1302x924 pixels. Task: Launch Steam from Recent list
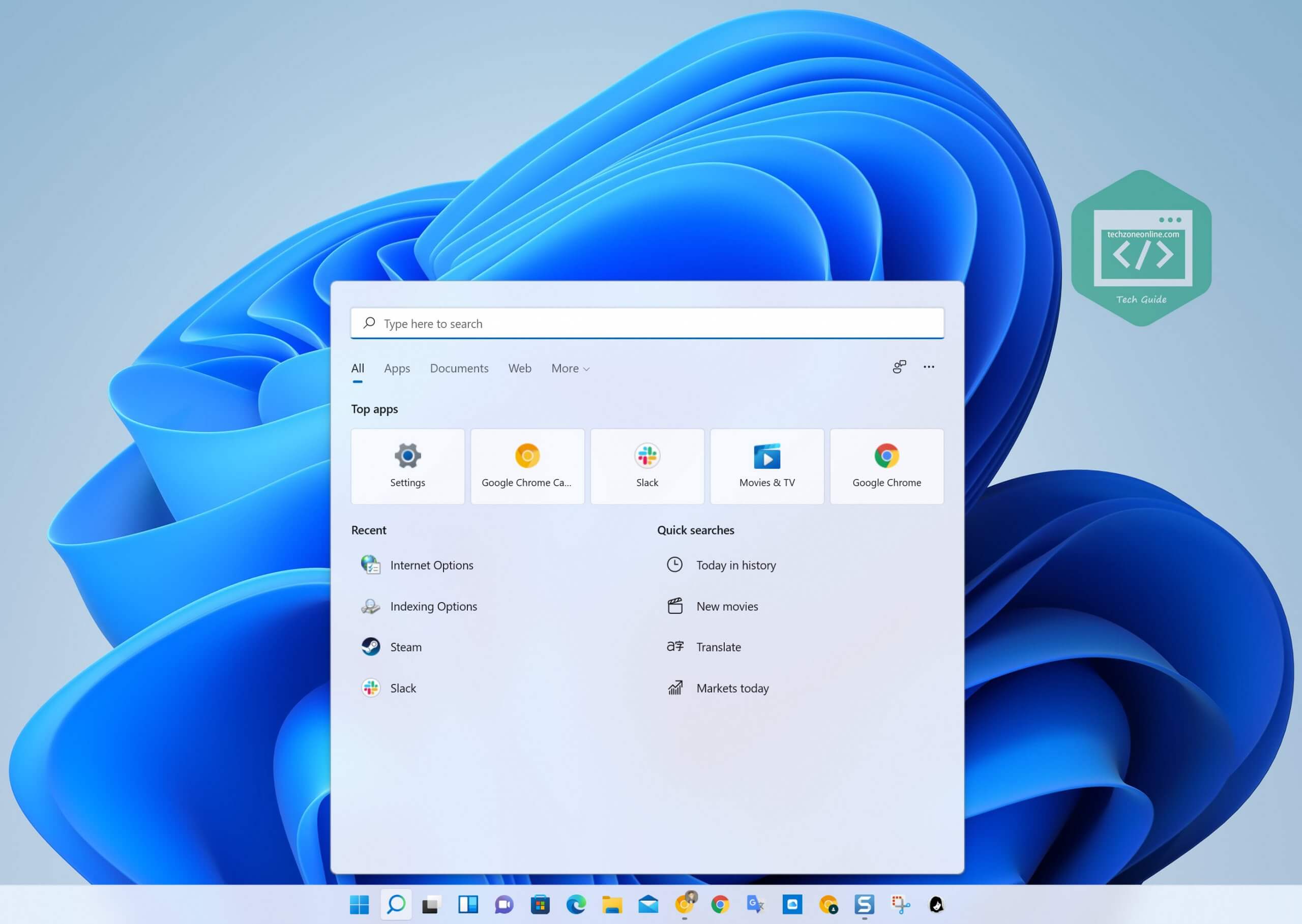click(x=405, y=647)
